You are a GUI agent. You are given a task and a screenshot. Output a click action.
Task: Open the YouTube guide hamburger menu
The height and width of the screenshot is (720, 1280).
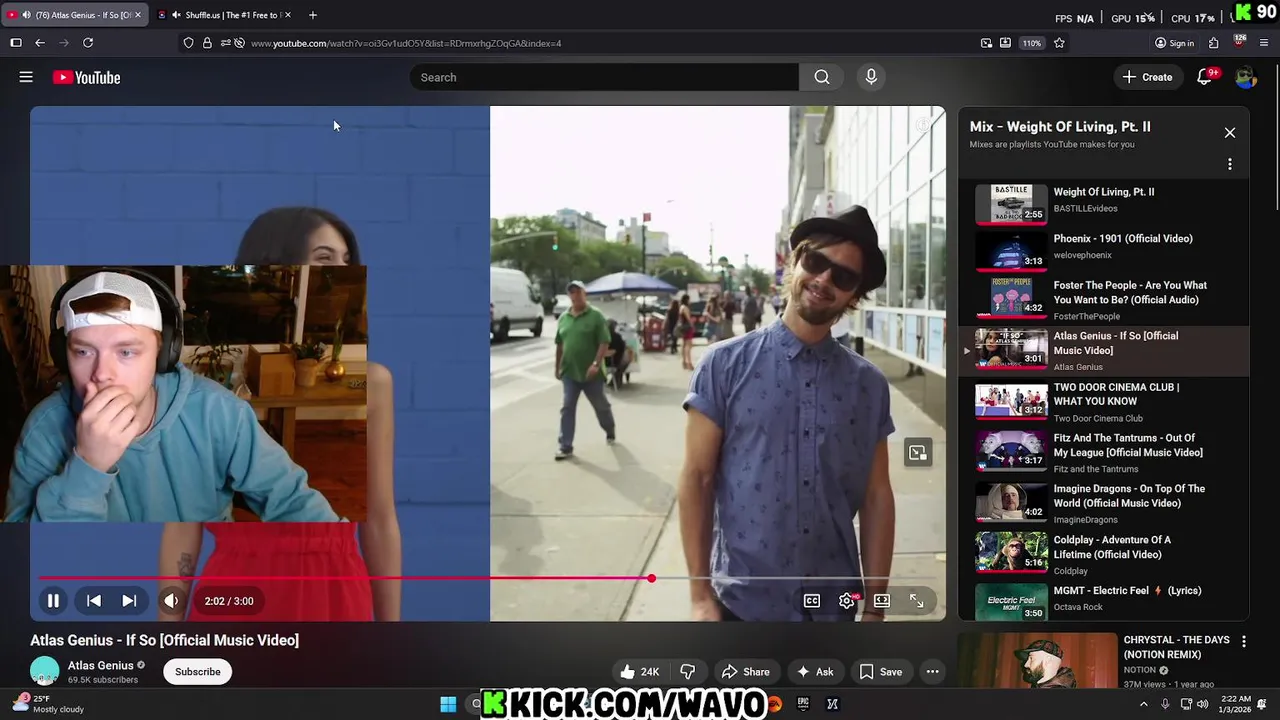click(x=26, y=77)
